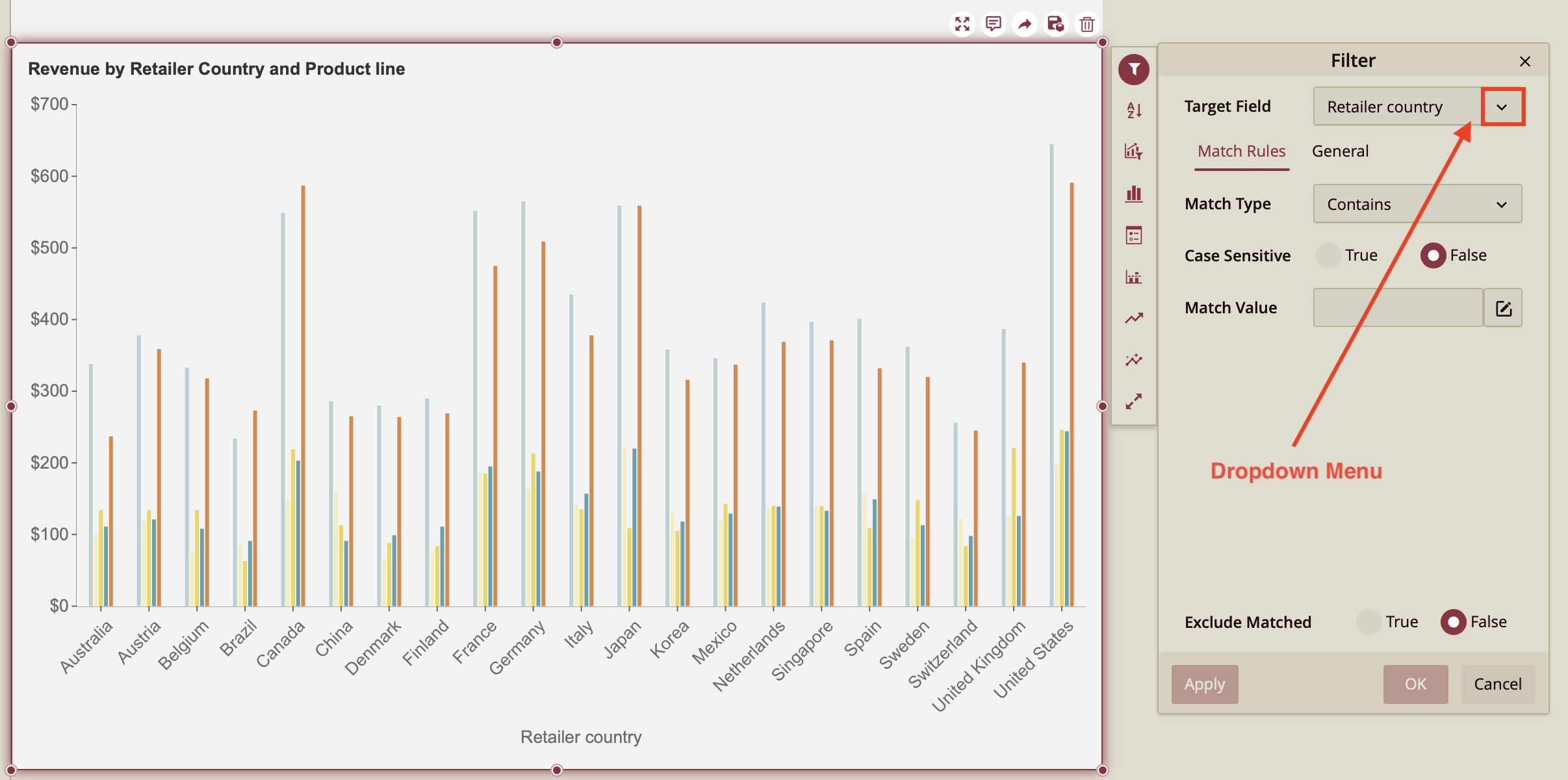This screenshot has width=1568, height=780.
Task: Open the list properties panel icon
Action: click(x=1134, y=235)
